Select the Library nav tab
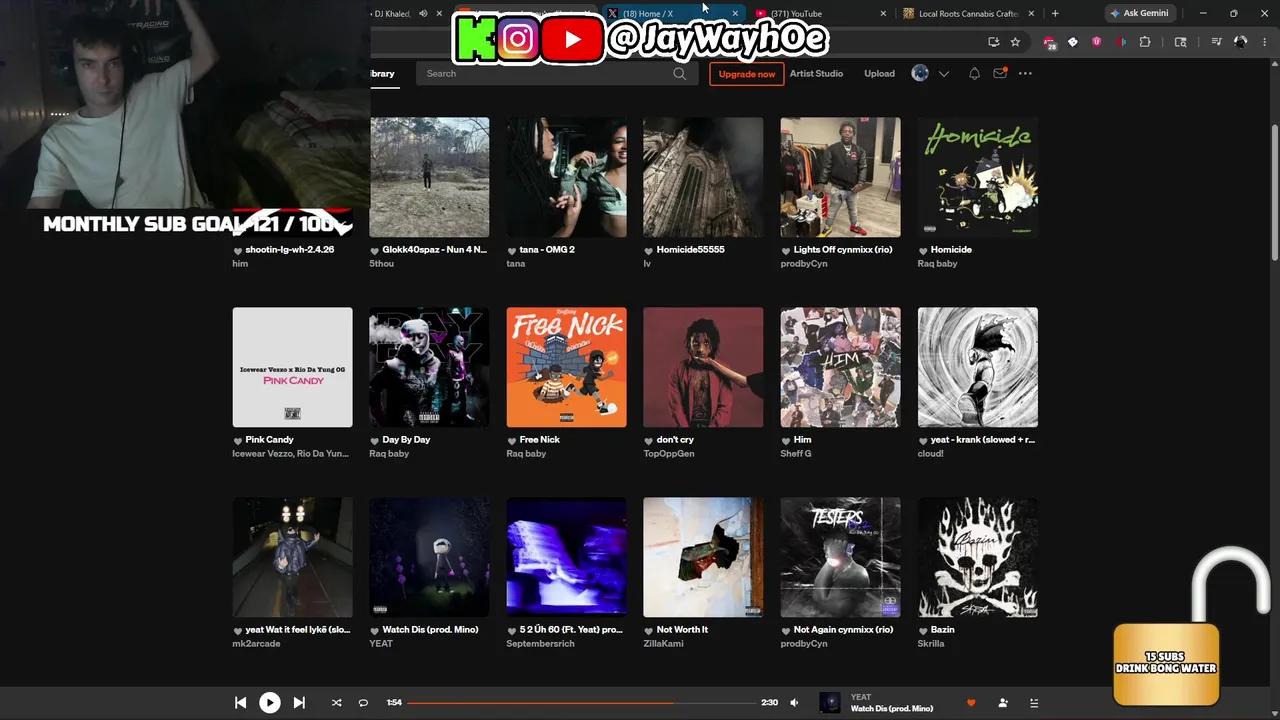 tap(383, 73)
